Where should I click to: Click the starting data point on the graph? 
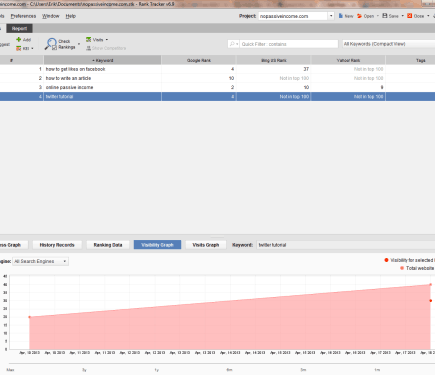(x=29, y=317)
